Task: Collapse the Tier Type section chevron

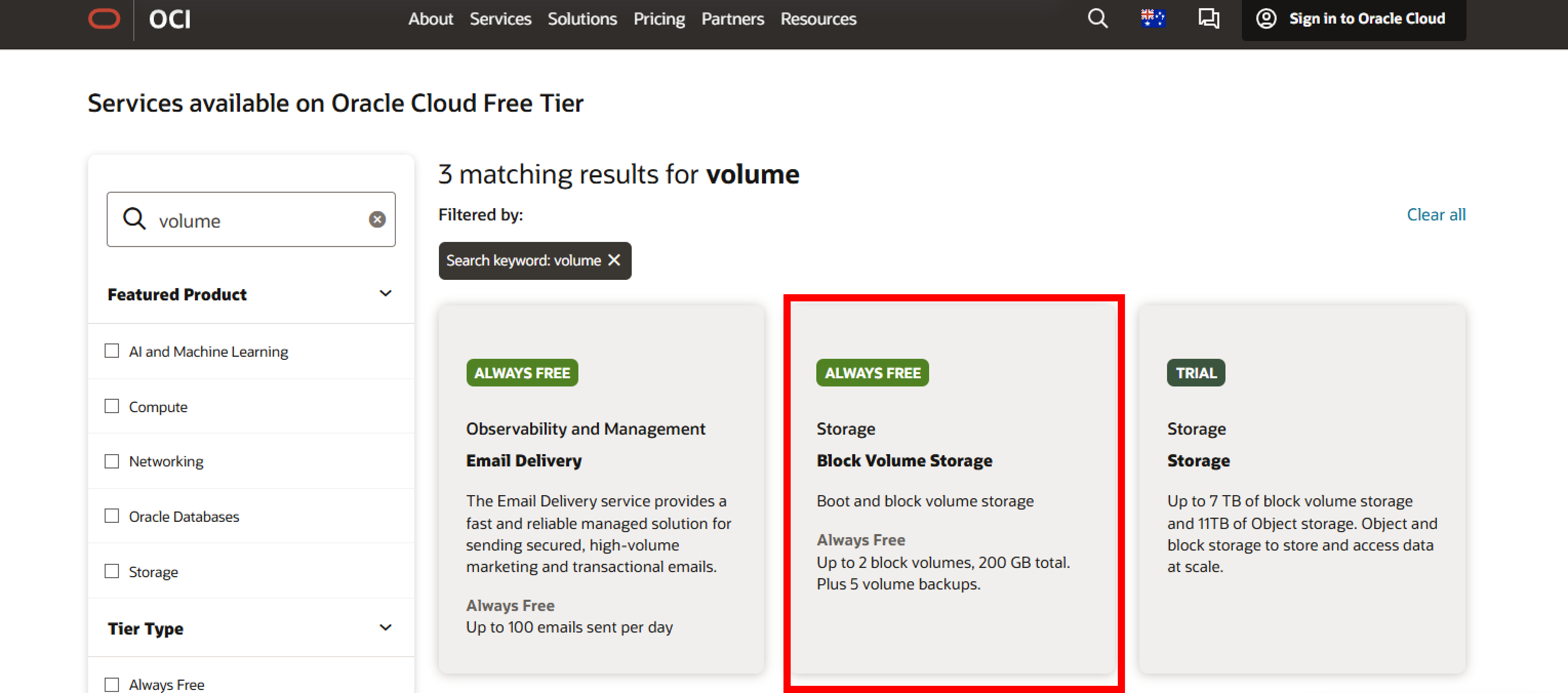Action: (x=385, y=628)
